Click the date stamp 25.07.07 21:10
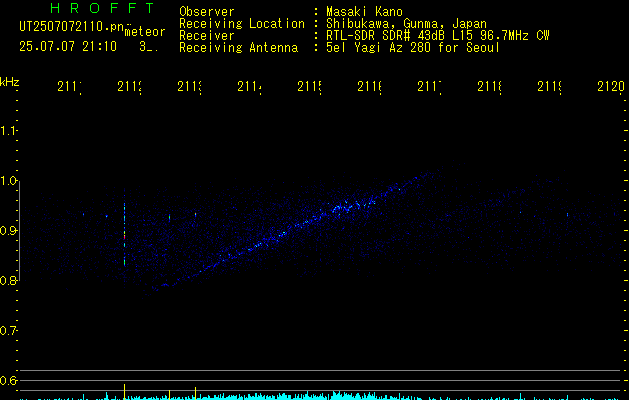The height and width of the screenshot is (400, 629). tap(68, 47)
